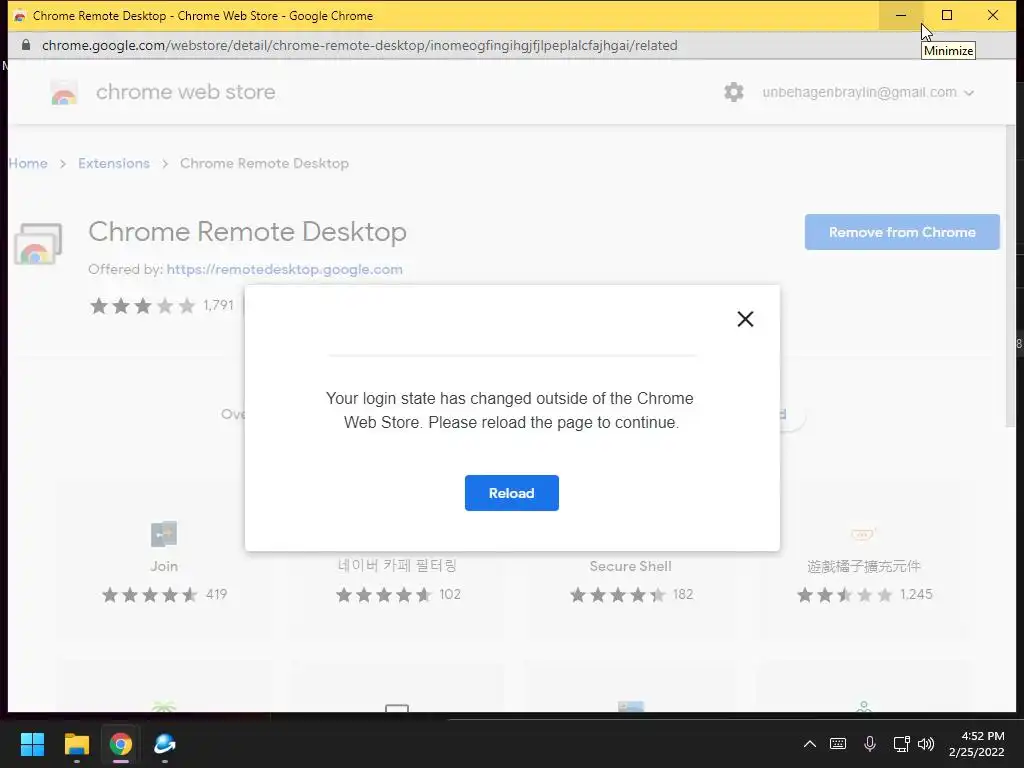The height and width of the screenshot is (768, 1024).
Task: Open the network tray icon
Action: click(901, 744)
